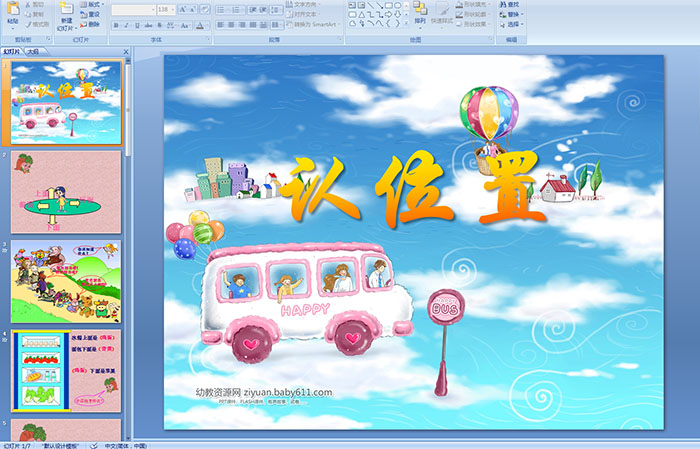Screen dimensions: 700x449
Task: Expand the shapes gallery More arrow
Action: pyautogui.click(x=406, y=23)
